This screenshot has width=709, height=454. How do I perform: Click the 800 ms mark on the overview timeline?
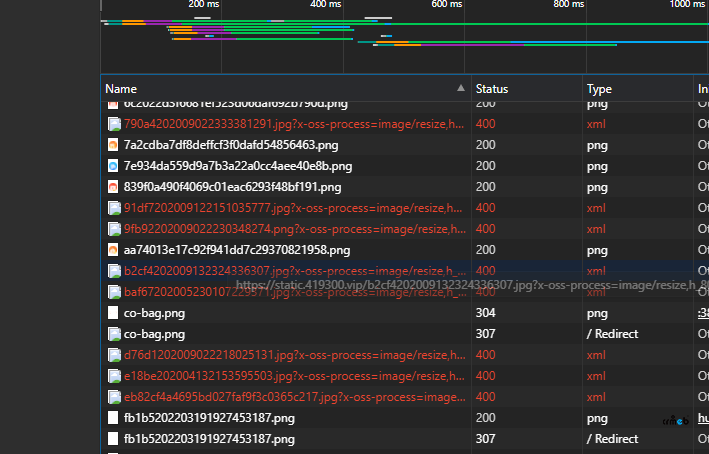pos(569,4)
